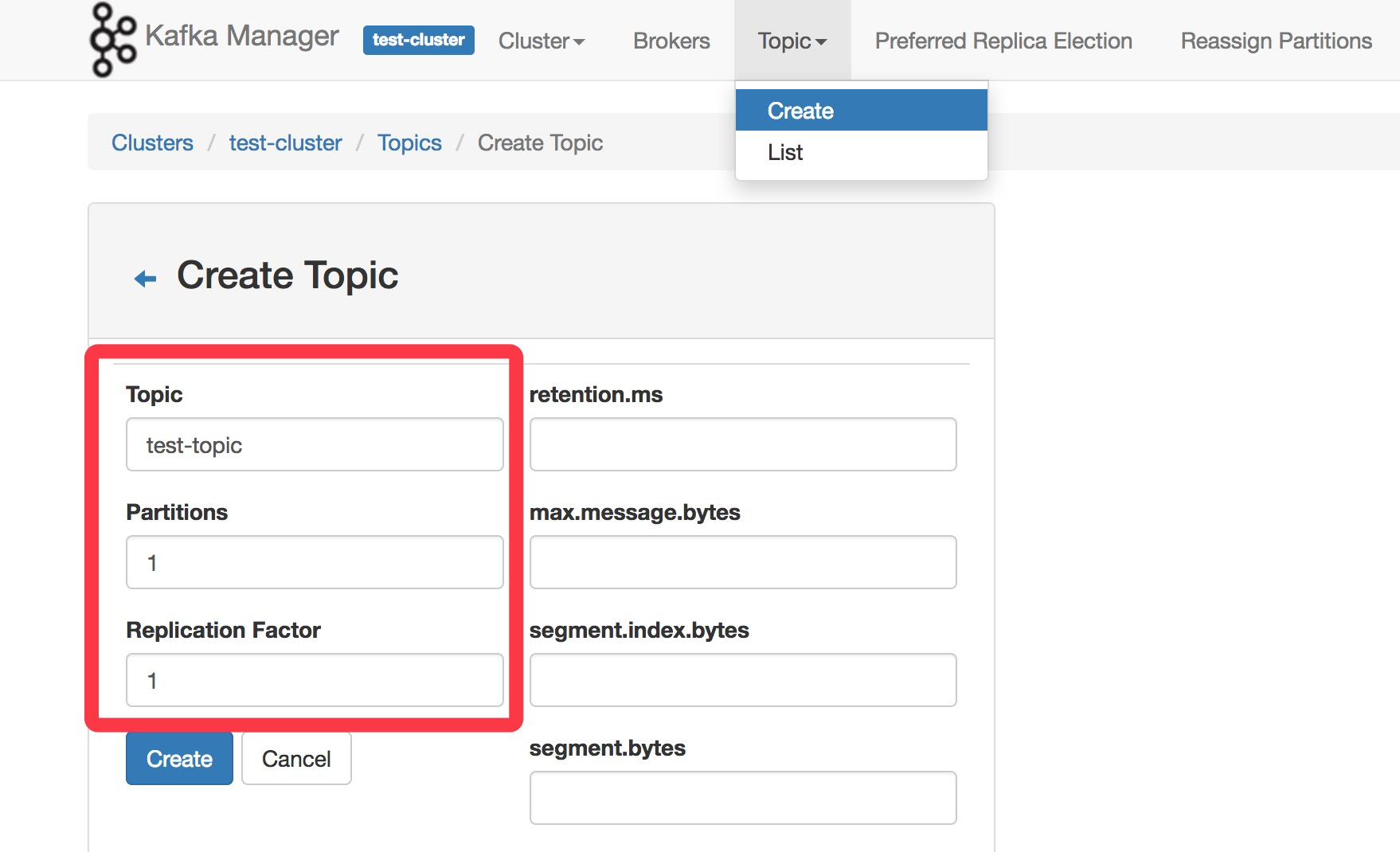Image resolution: width=1400 pixels, height=852 pixels.
Task: Click the segment.bytes label
Action: (x=607, y=748)
